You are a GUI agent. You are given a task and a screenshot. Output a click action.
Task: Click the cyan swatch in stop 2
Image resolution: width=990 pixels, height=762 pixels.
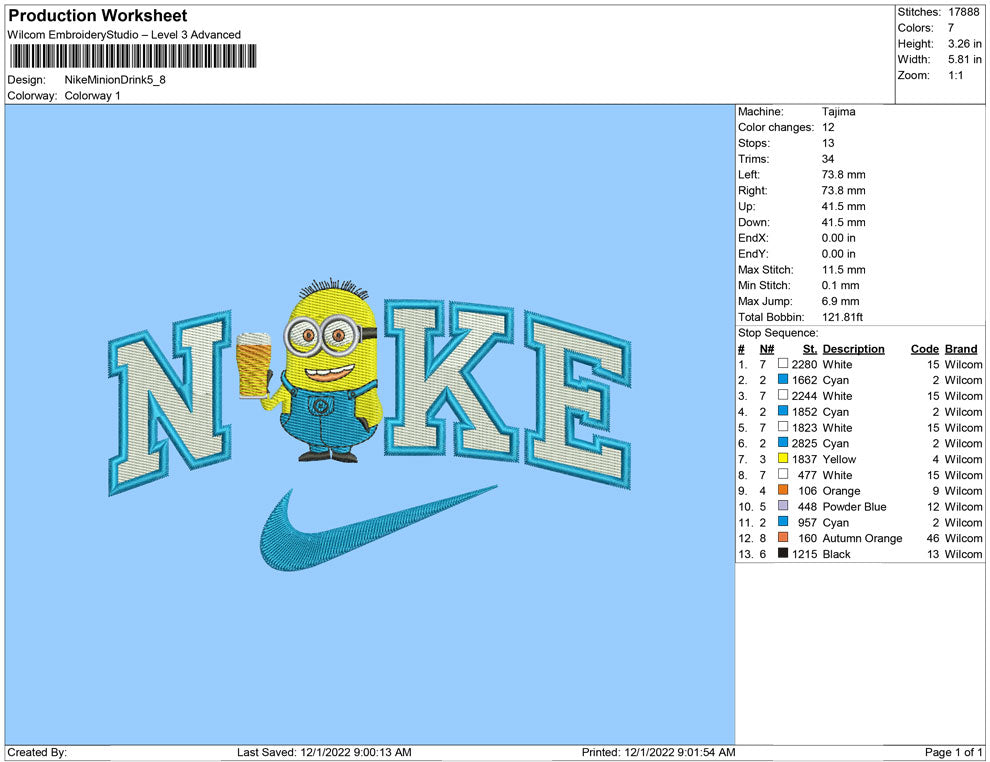coord(783,380)
